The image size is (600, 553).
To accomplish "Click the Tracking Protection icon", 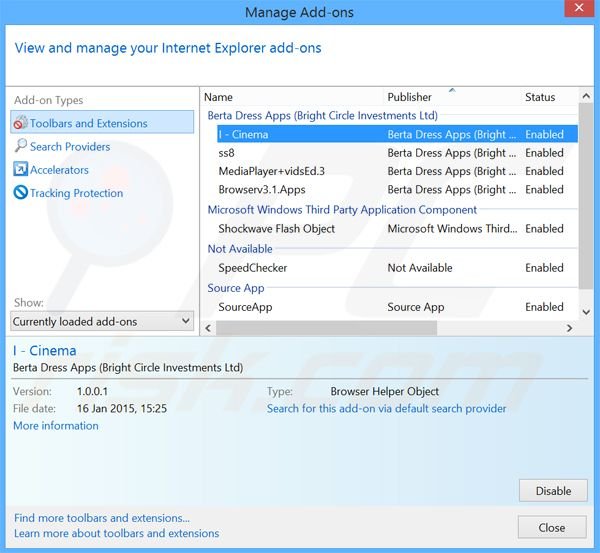I will (20, 192).
